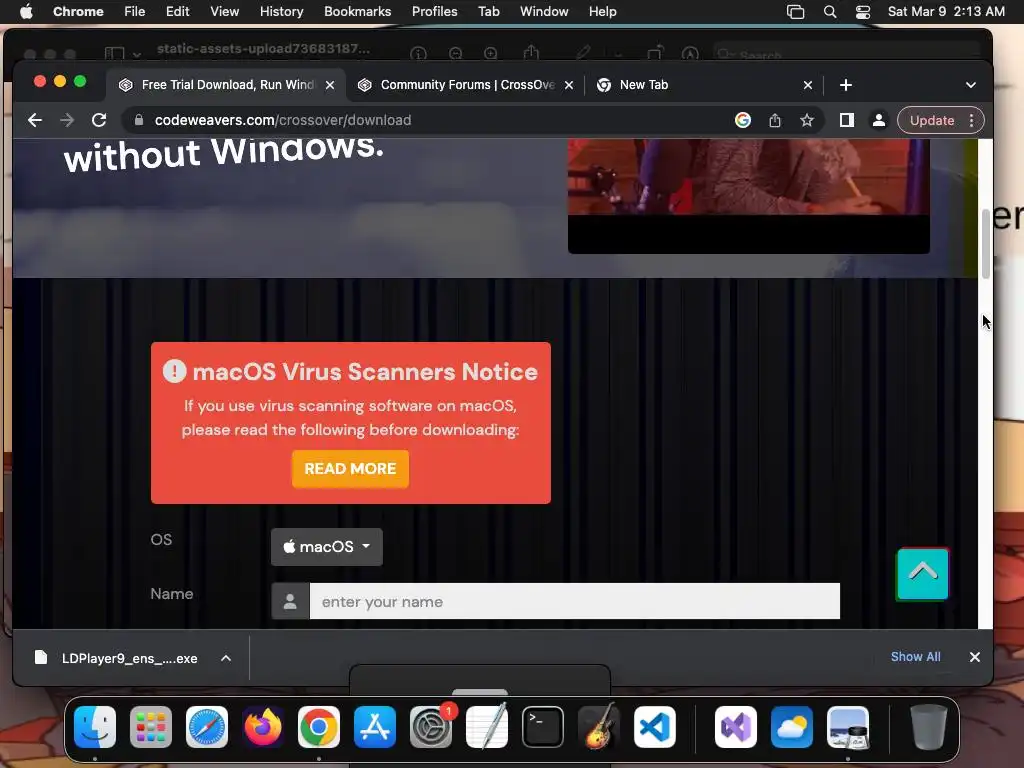Open the Apple menu
The height and width of the screenshot is (768, 1024).
[x=26, y=12]
